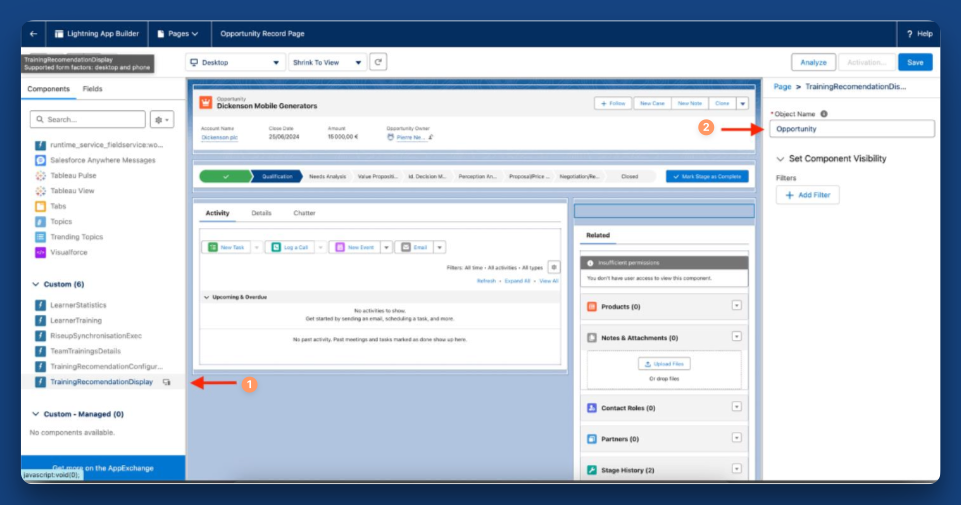Click form factor icon beside TrainingRecomendationDisplay
961x505 pixels.
pyautogui.click(x=167, y=382)
